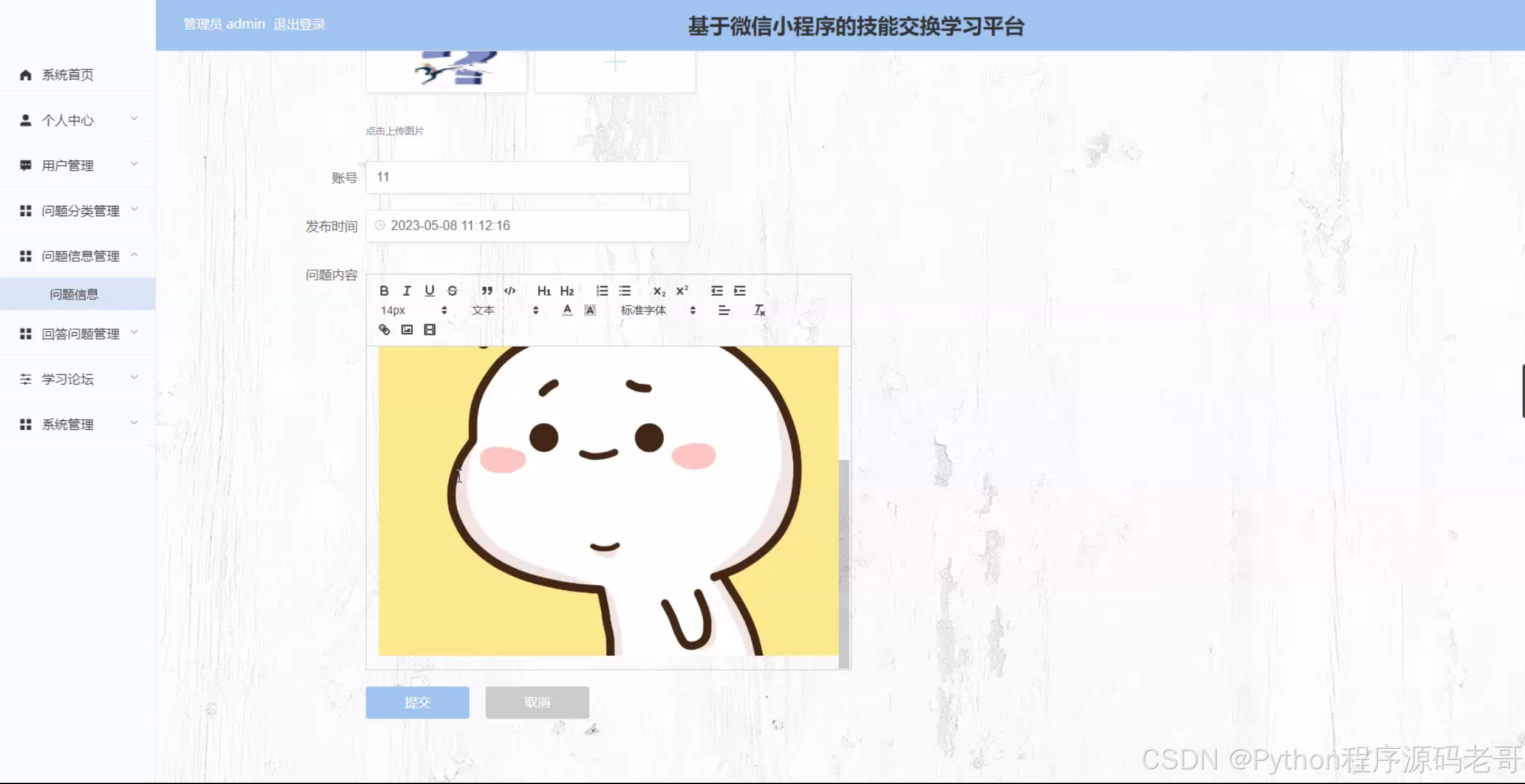Image resolution: width=1525 pixels, height=784 pixels.
Task: Apply strikethrough formatting
Action: pos(452,291)
